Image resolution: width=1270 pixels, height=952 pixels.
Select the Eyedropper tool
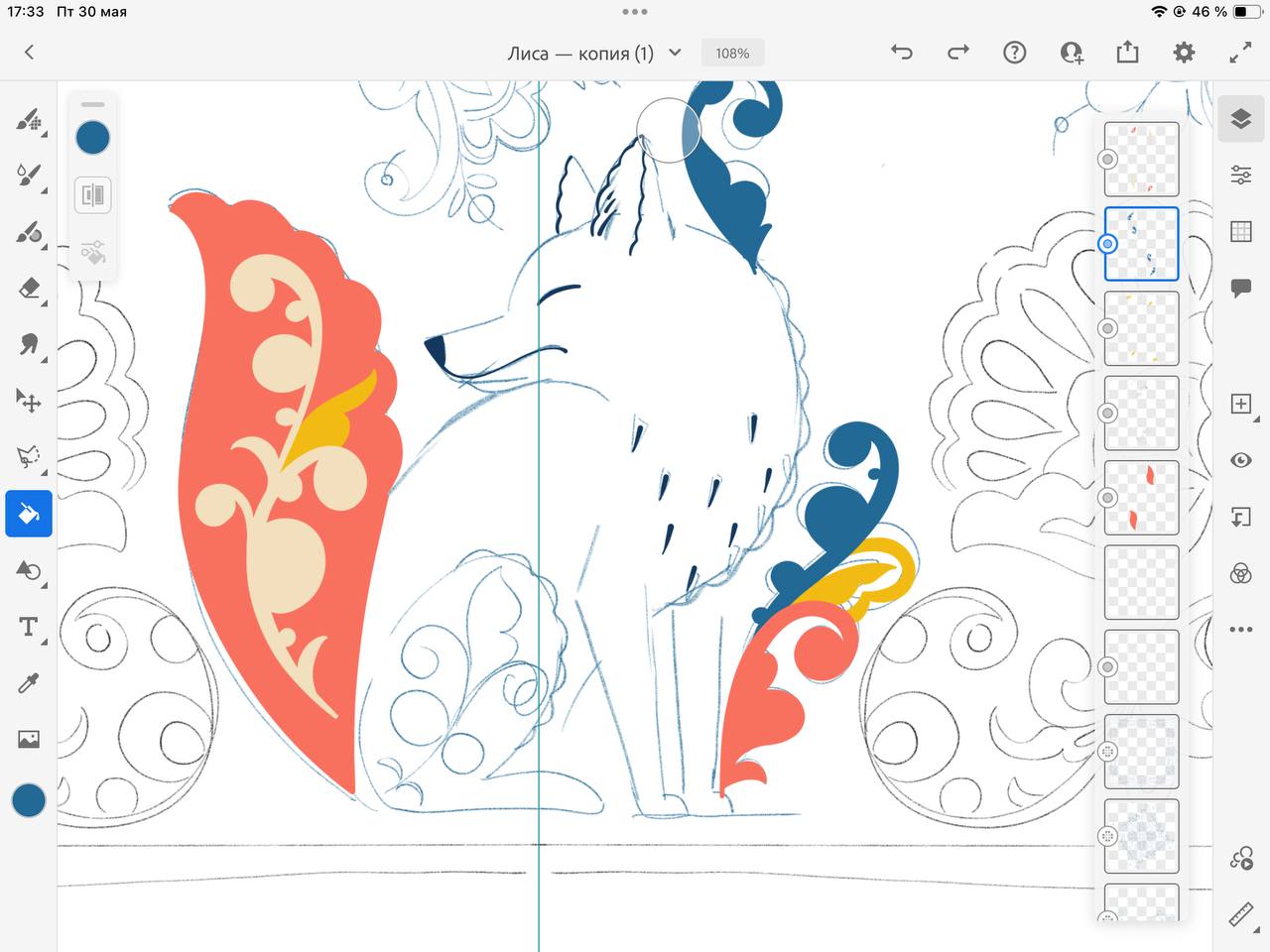tap(29, 683)
